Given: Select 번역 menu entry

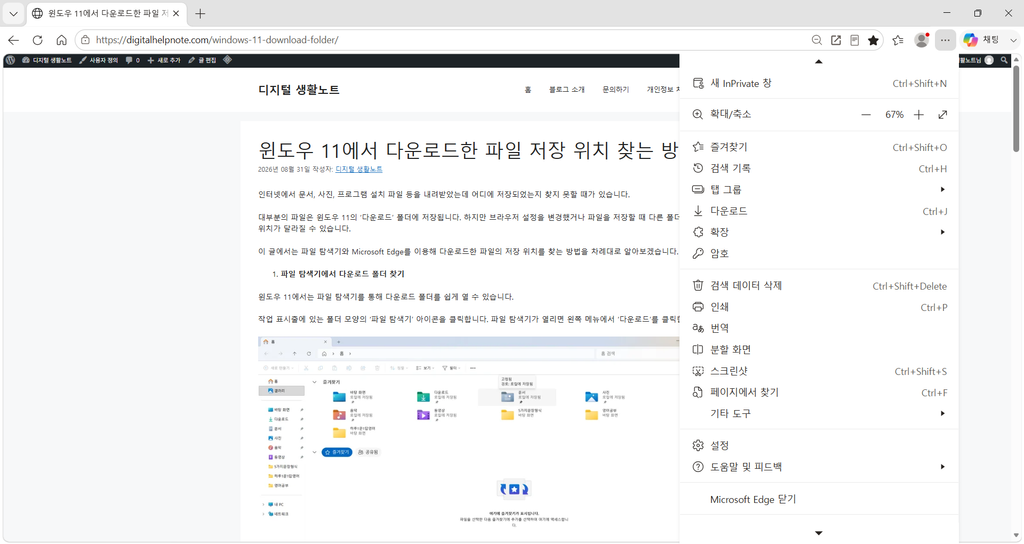Looking at the screenshot, I should click(819, 328).
